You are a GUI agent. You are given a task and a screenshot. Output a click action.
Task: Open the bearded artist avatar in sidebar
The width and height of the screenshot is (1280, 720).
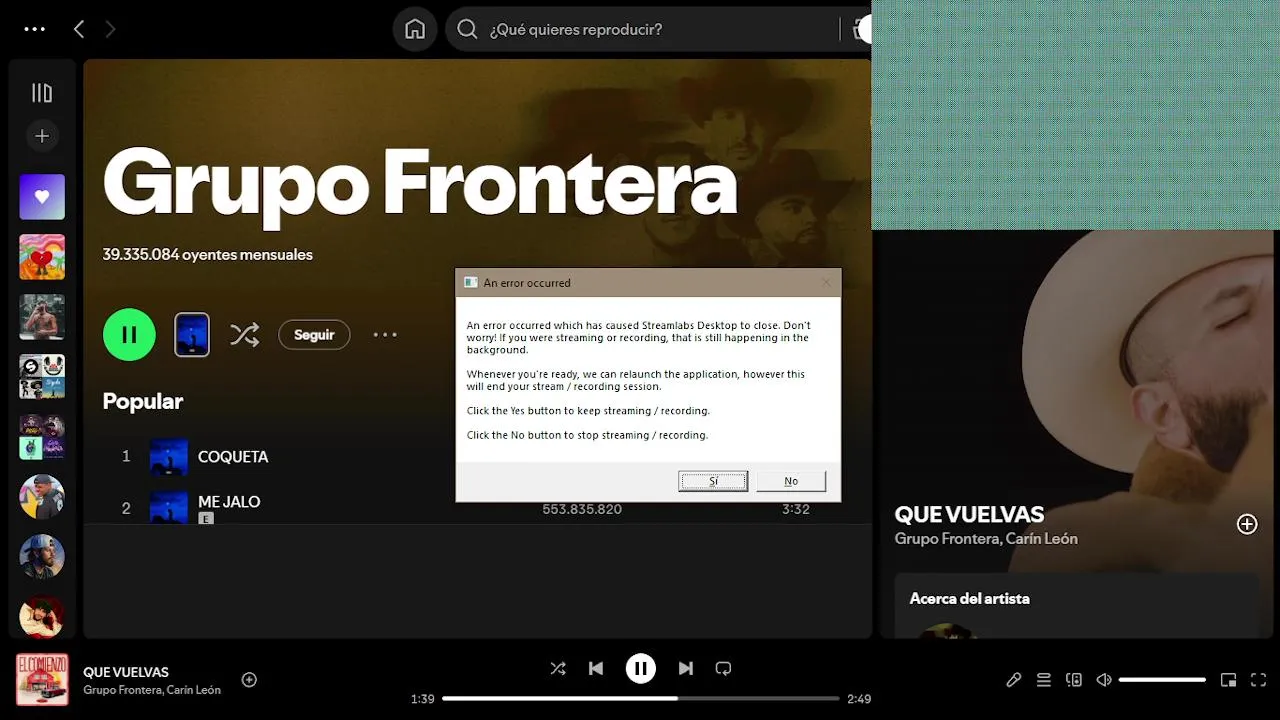[42, 557]
